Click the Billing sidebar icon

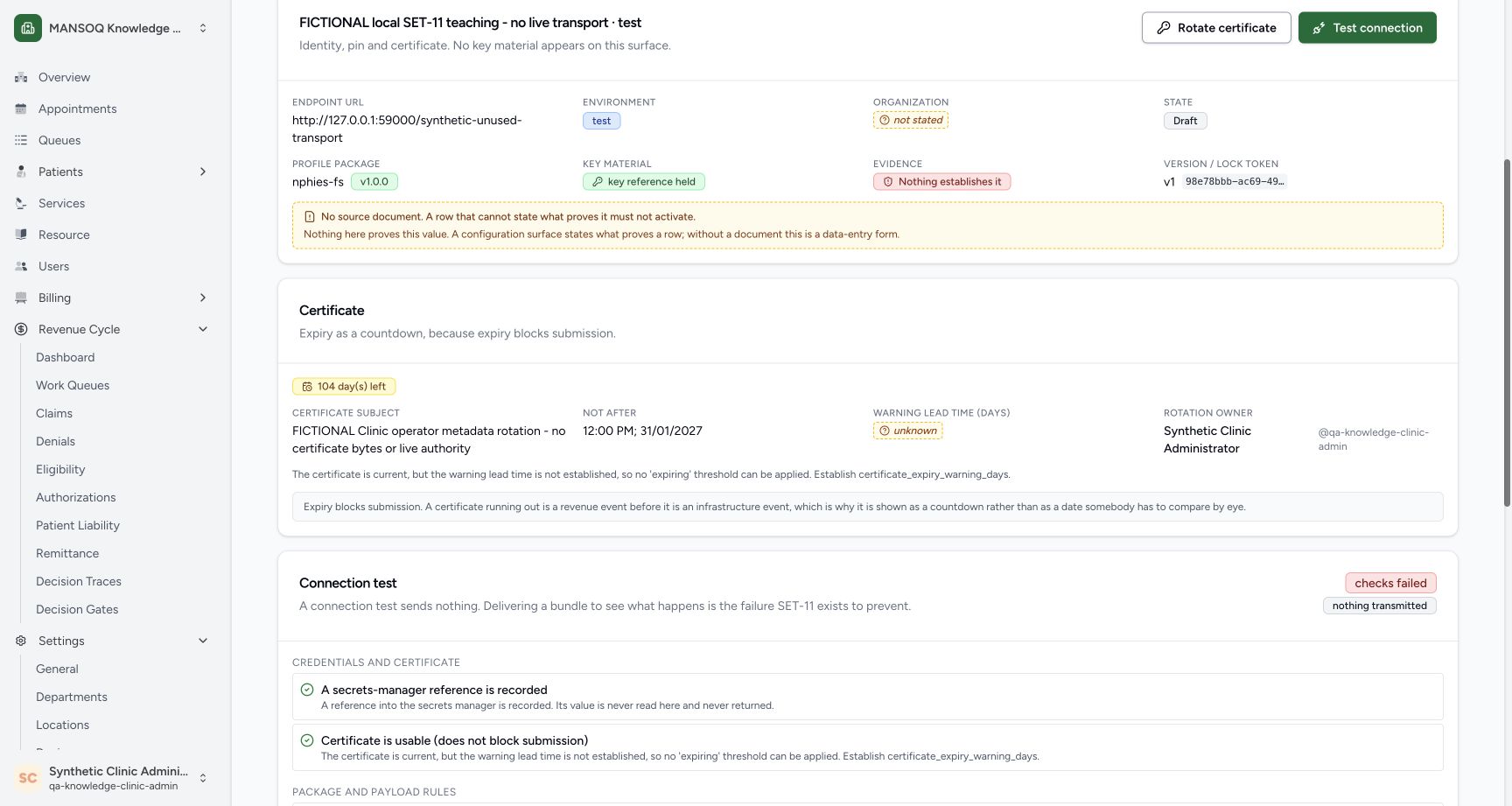point(21,298)
